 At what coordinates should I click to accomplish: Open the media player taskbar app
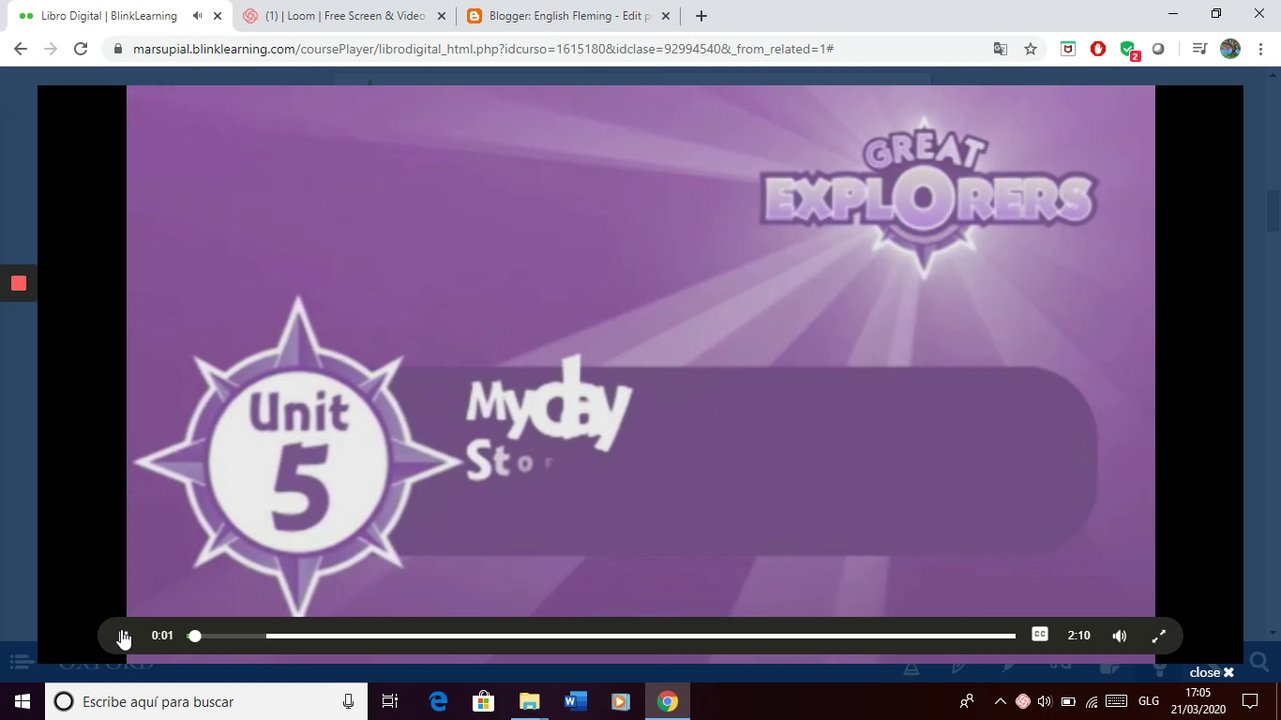coord(620,701)
